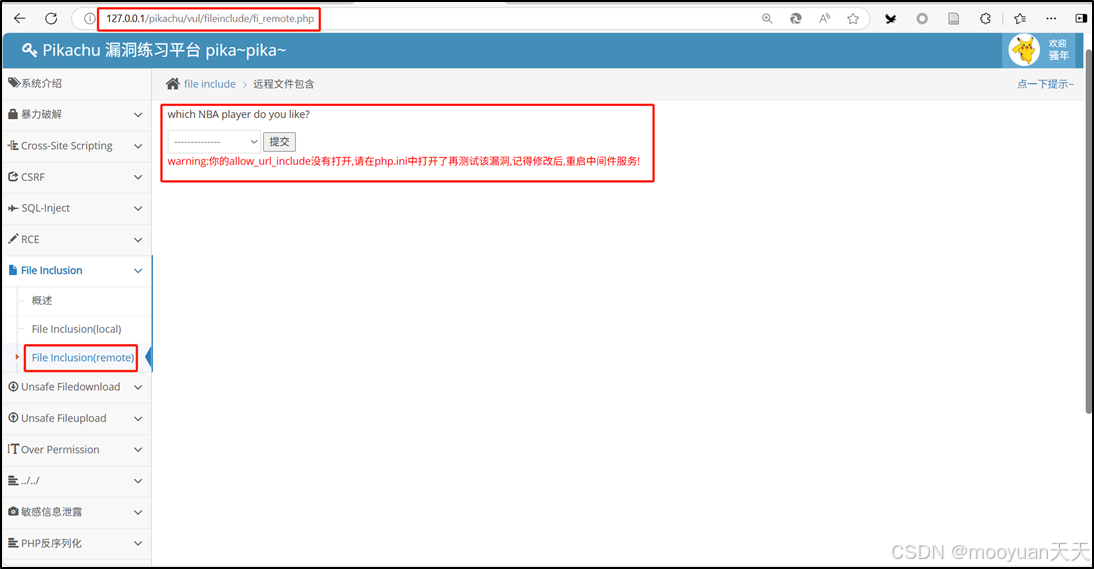The height and width of the screenshot is (569, 1094).
Task: Open 系统介绍 sidebar item
Action: pos(77,83)
